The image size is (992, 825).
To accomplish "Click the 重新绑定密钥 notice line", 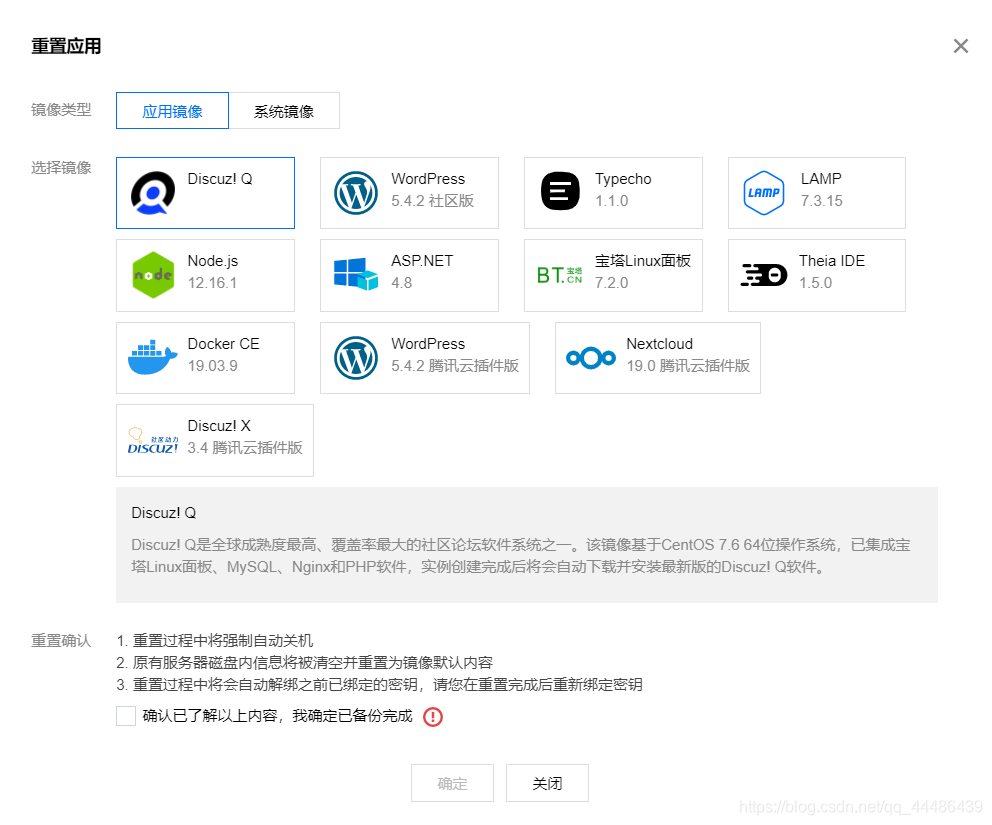I will (380, 685).
